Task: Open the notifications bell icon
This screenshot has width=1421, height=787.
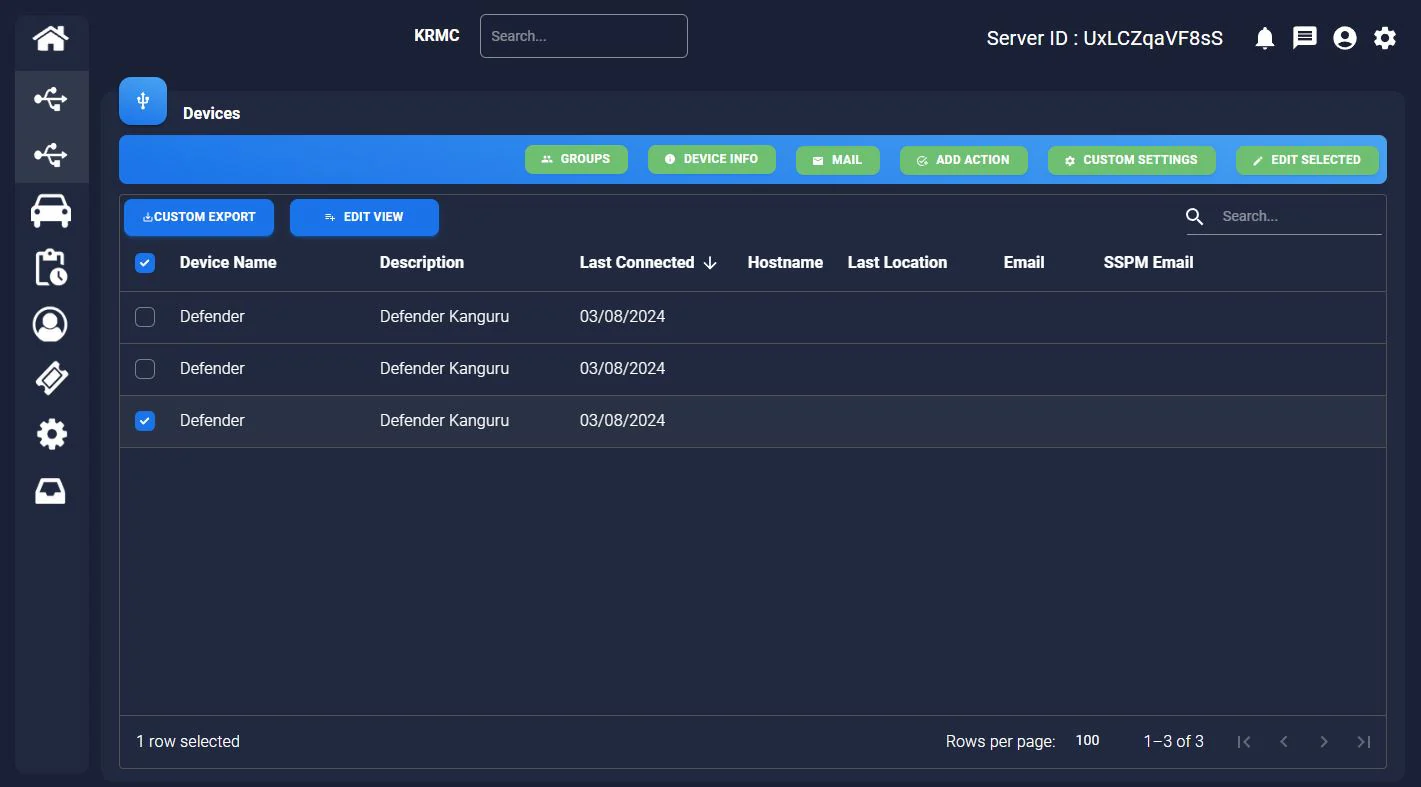Action: click(1265, 39)
